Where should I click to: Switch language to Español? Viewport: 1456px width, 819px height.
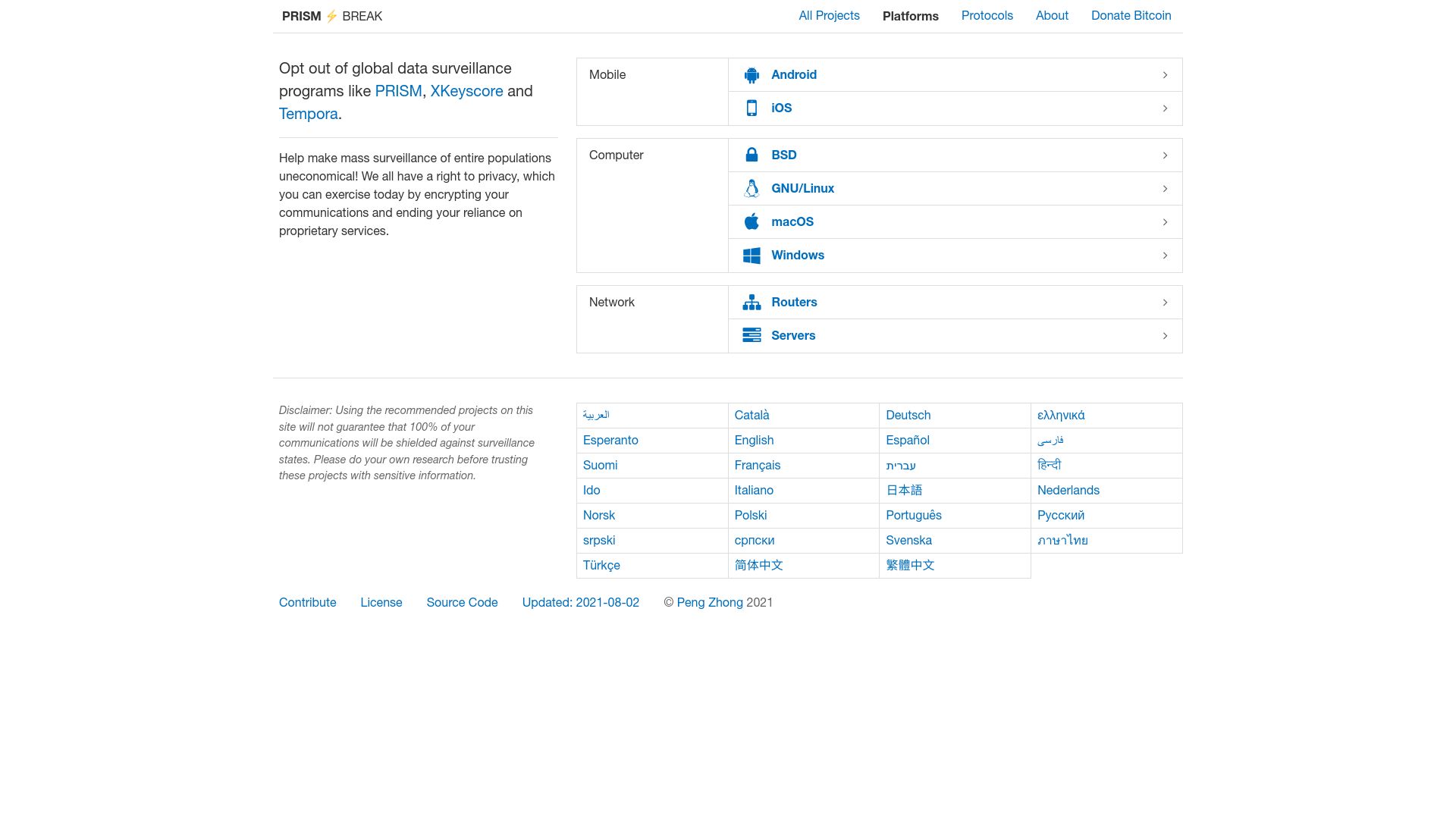(x=907, y=441)
